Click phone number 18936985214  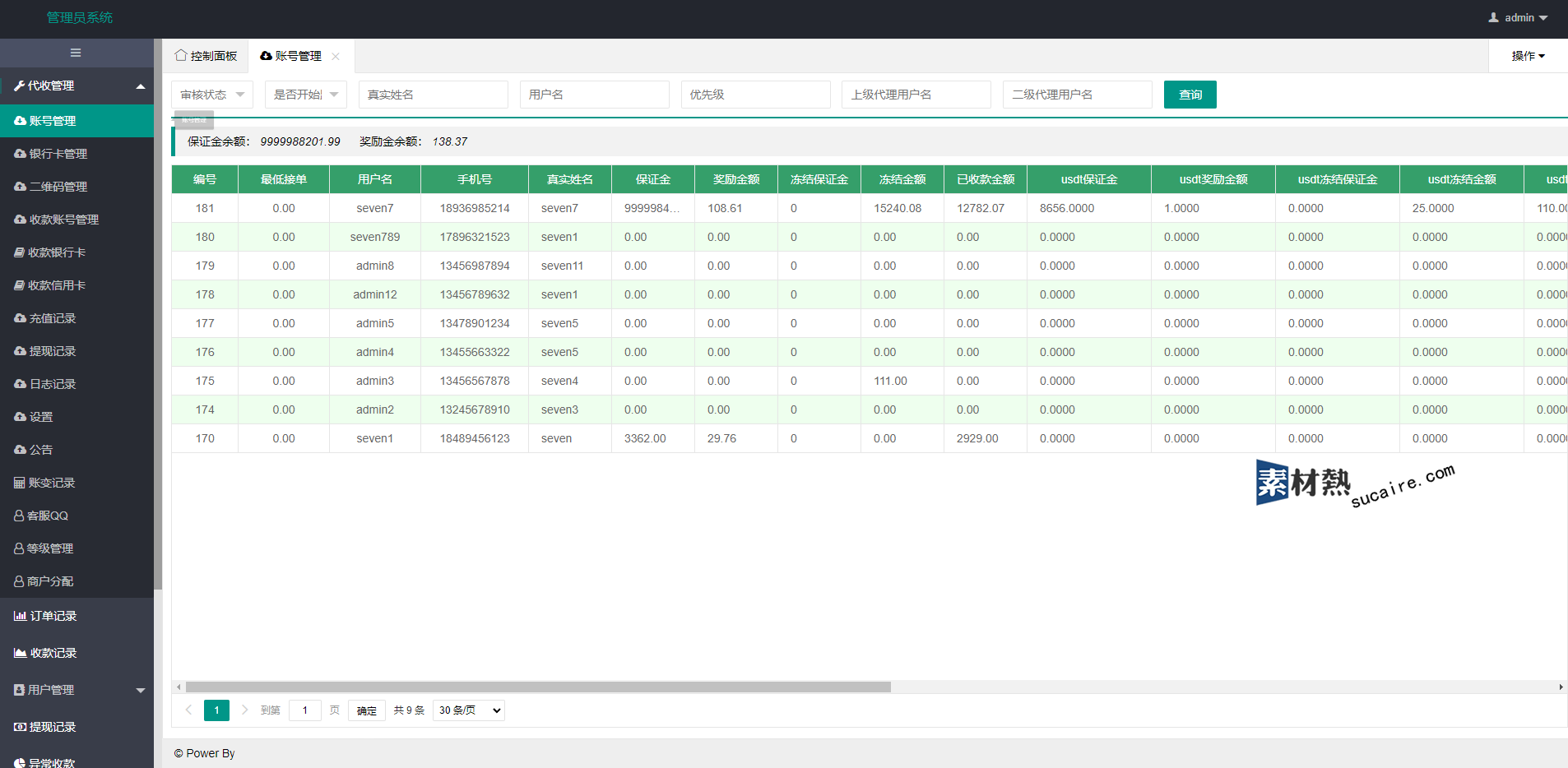[475, 208]
